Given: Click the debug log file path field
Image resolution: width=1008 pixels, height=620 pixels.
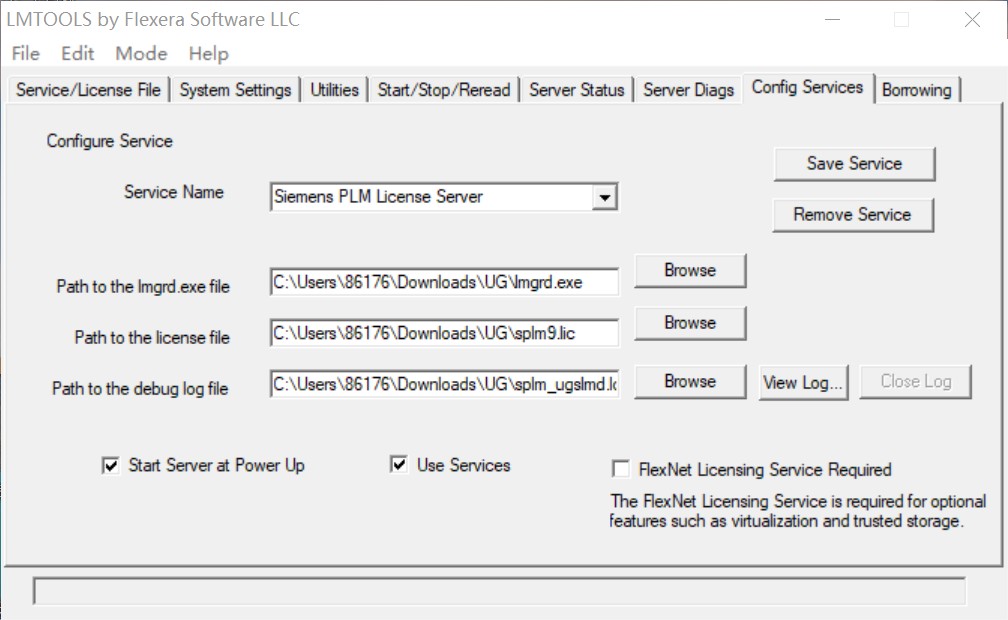Looking at the screenshot, I should [x=444, y=384].
